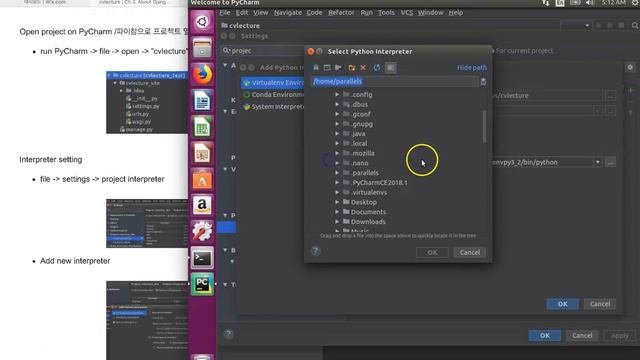Expand the .virtualenvs folder
This screenshot has height=360, width=640.
[x=337, y=192]
